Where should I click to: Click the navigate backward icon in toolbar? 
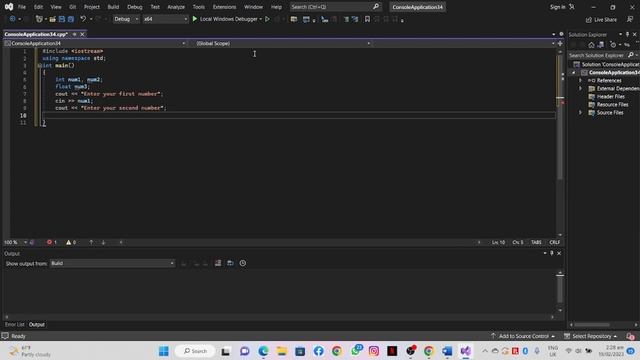point(13,19)
